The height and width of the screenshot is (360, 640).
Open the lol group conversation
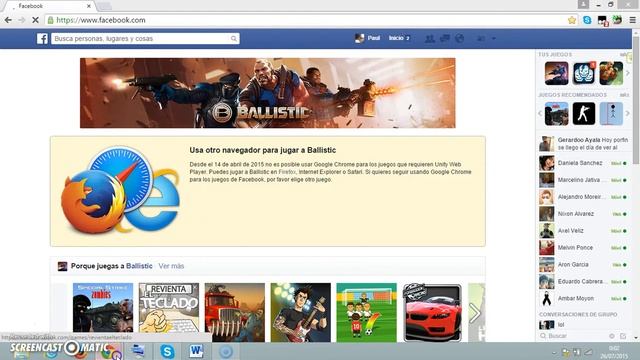pyautogui.click(x=584, y=325)
